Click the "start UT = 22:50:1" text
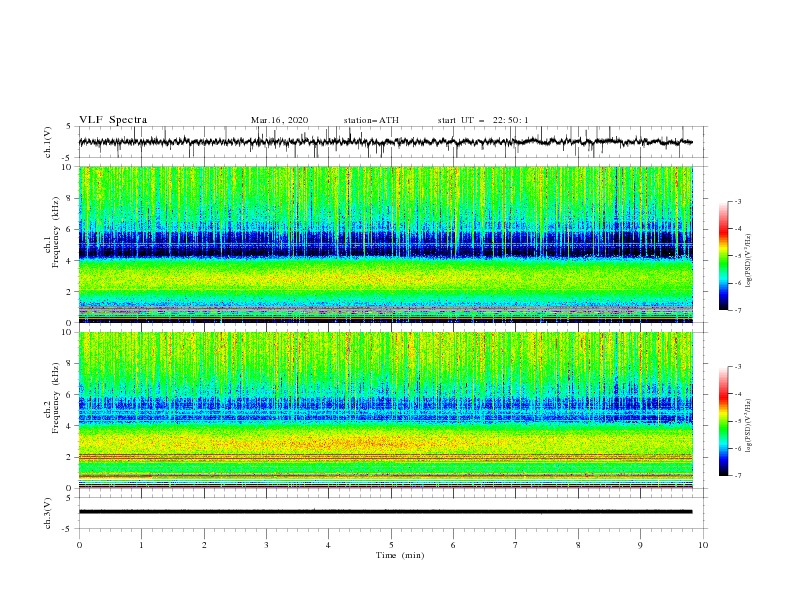Image resolution: width=792 pixels, height=612 pixels. pos(483,120)
